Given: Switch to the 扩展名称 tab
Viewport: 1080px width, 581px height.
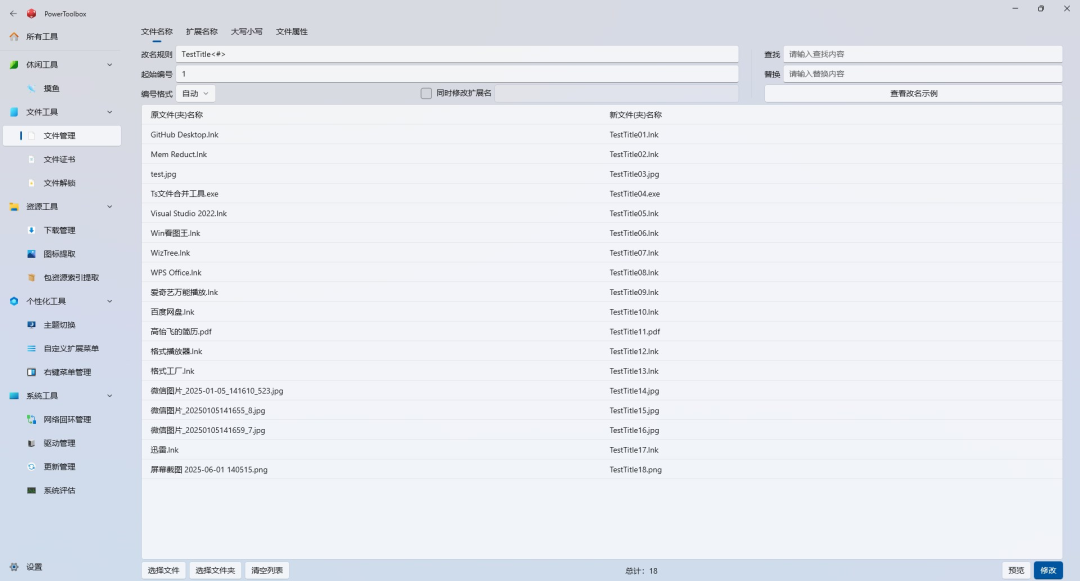Looking at the screenshot, I should [x=202, y=32].
